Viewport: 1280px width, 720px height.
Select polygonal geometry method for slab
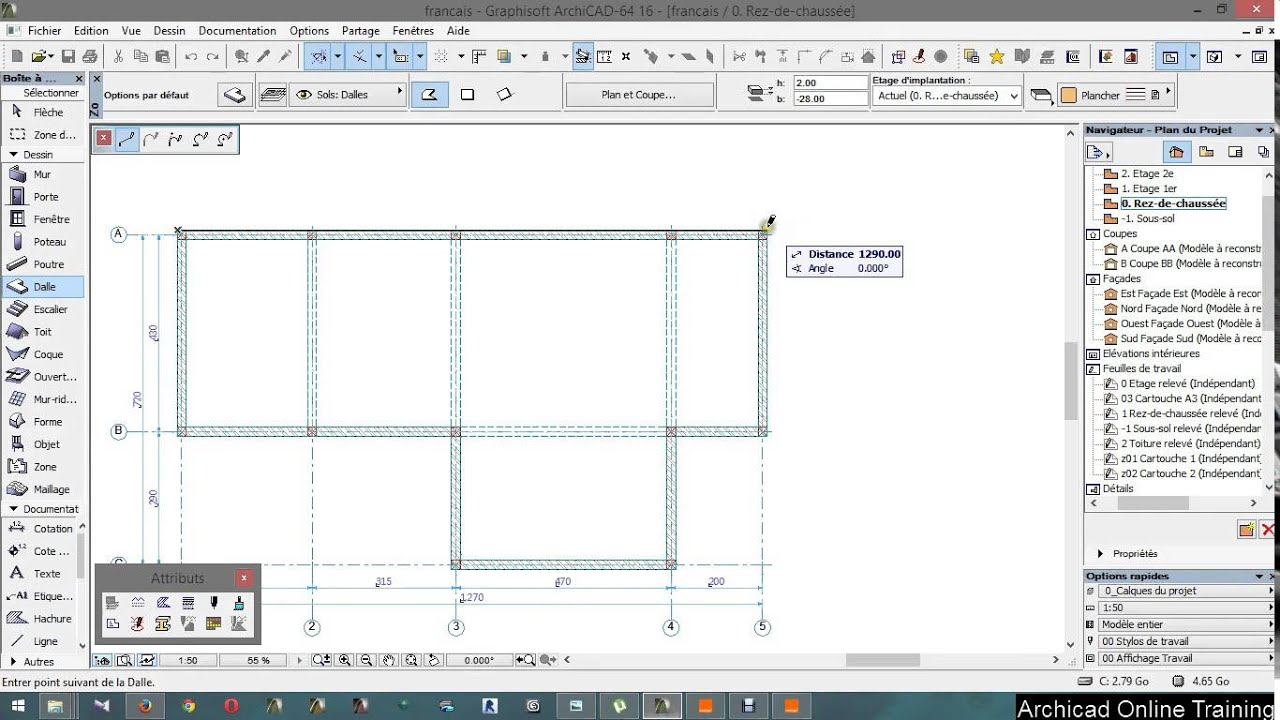tap(429, 95)
